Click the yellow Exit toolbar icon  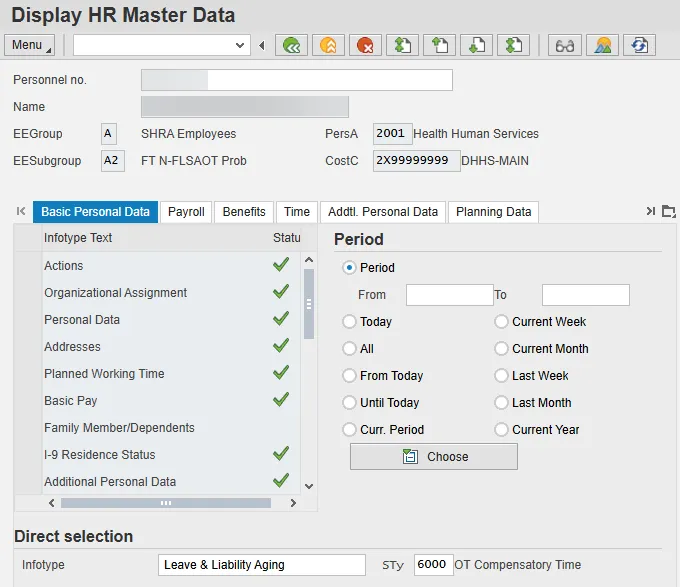tap(328, 45)
